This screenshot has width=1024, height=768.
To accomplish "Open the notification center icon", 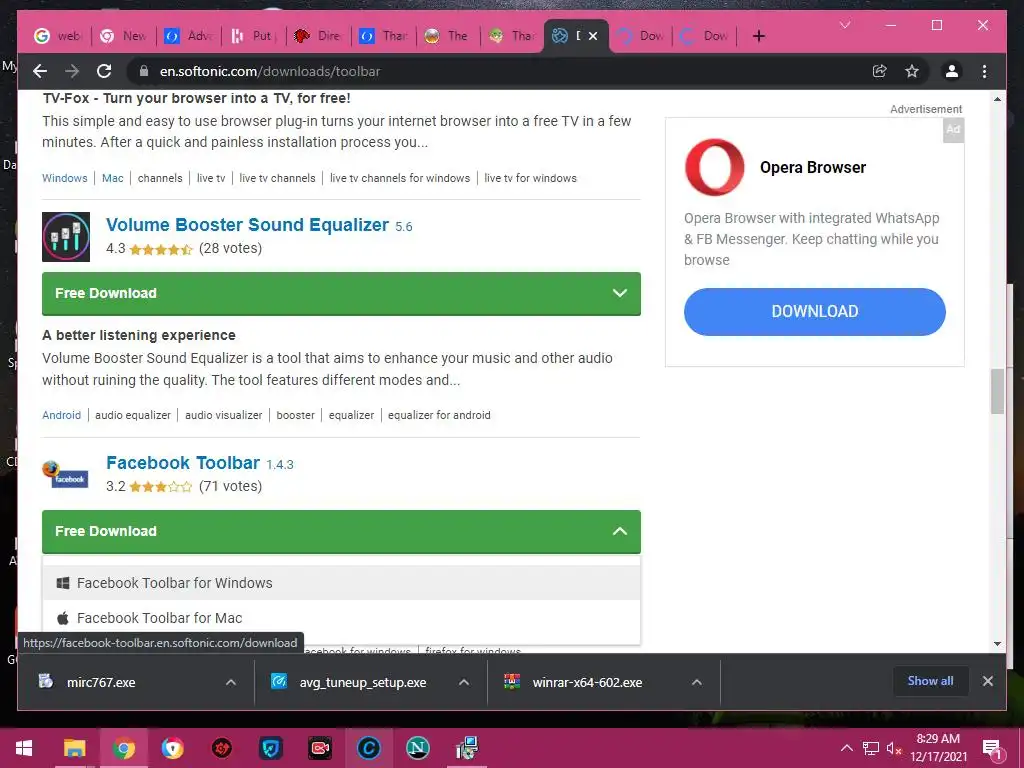I will (x=991, y=748).
